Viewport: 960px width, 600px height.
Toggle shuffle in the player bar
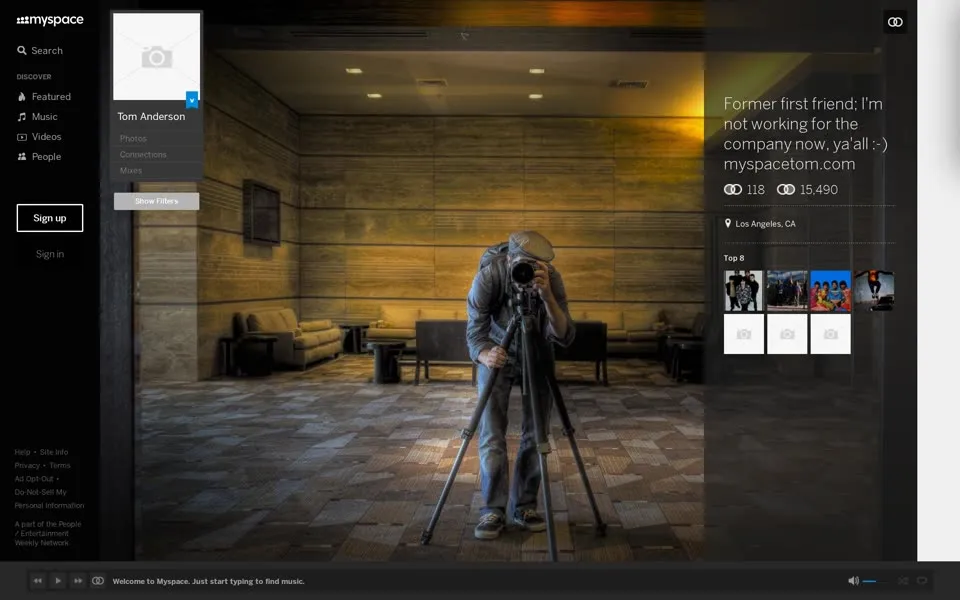(x=903, y=581)
